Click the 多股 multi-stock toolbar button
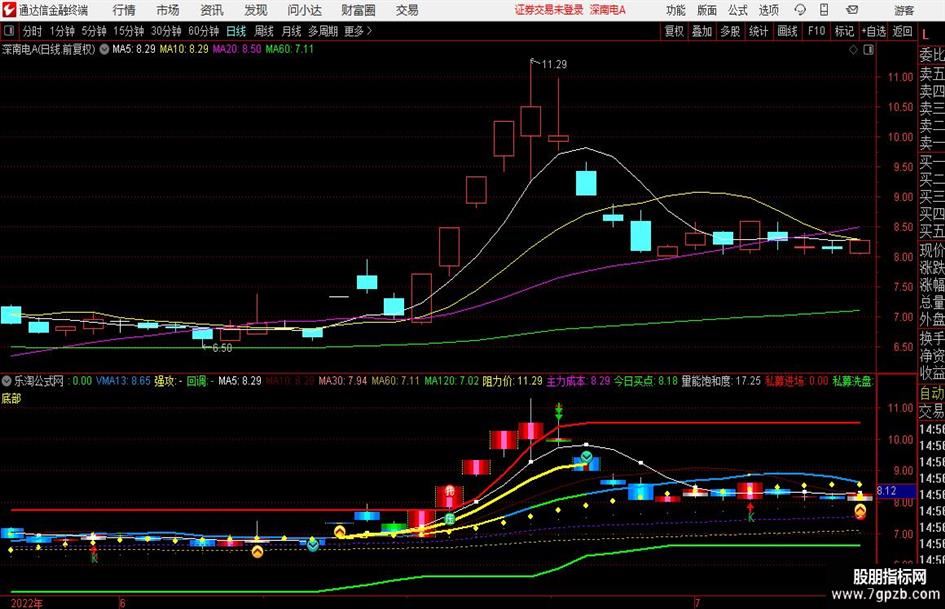 (x=730, y=31)
